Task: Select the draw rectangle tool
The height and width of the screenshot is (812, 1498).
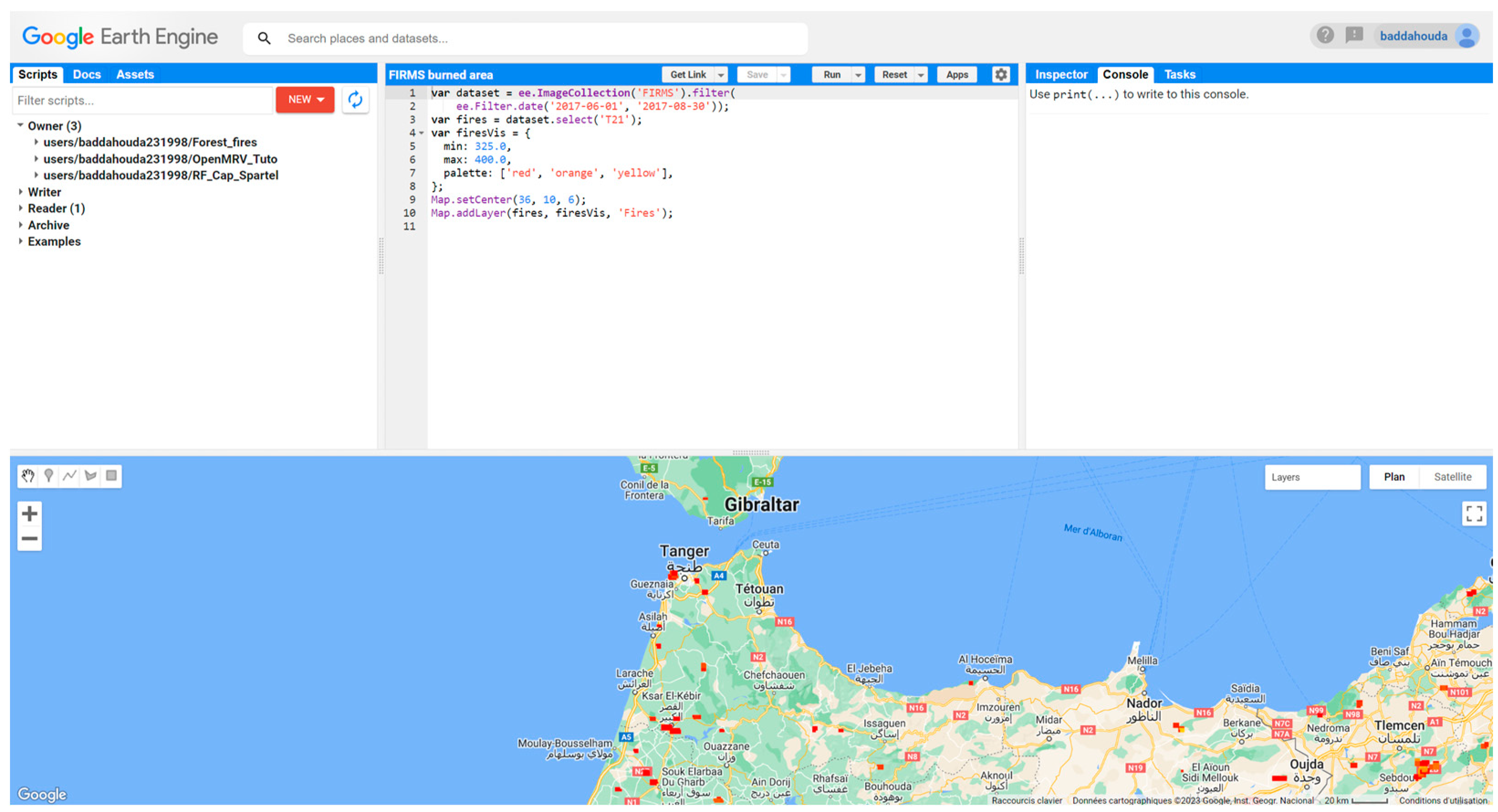Action: pos(111,476)
